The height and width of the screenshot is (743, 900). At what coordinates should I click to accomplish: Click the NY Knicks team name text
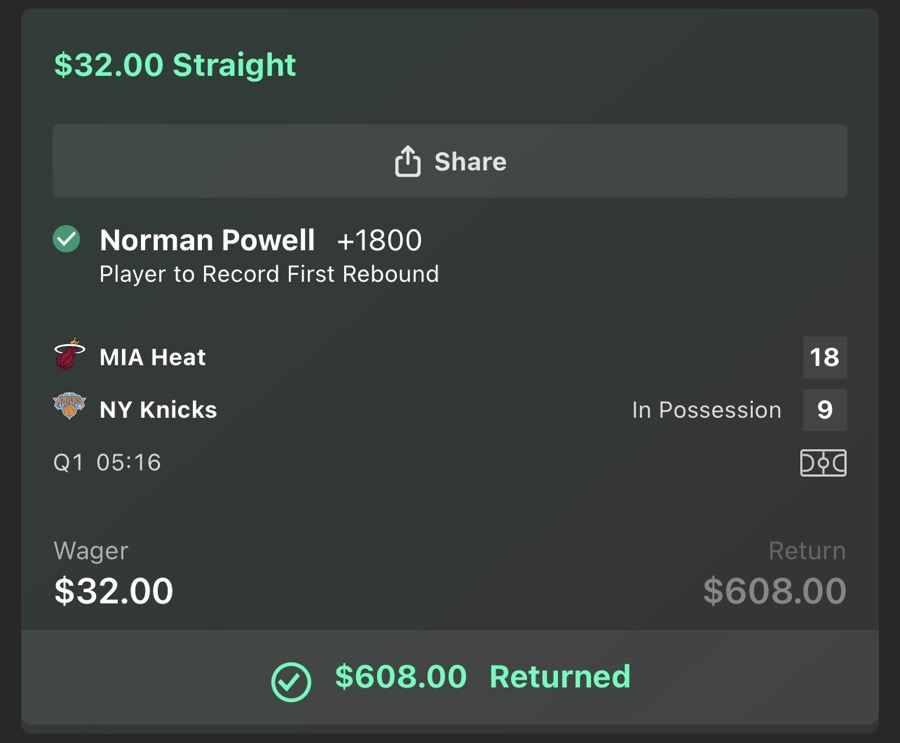(x=158, y=409)
